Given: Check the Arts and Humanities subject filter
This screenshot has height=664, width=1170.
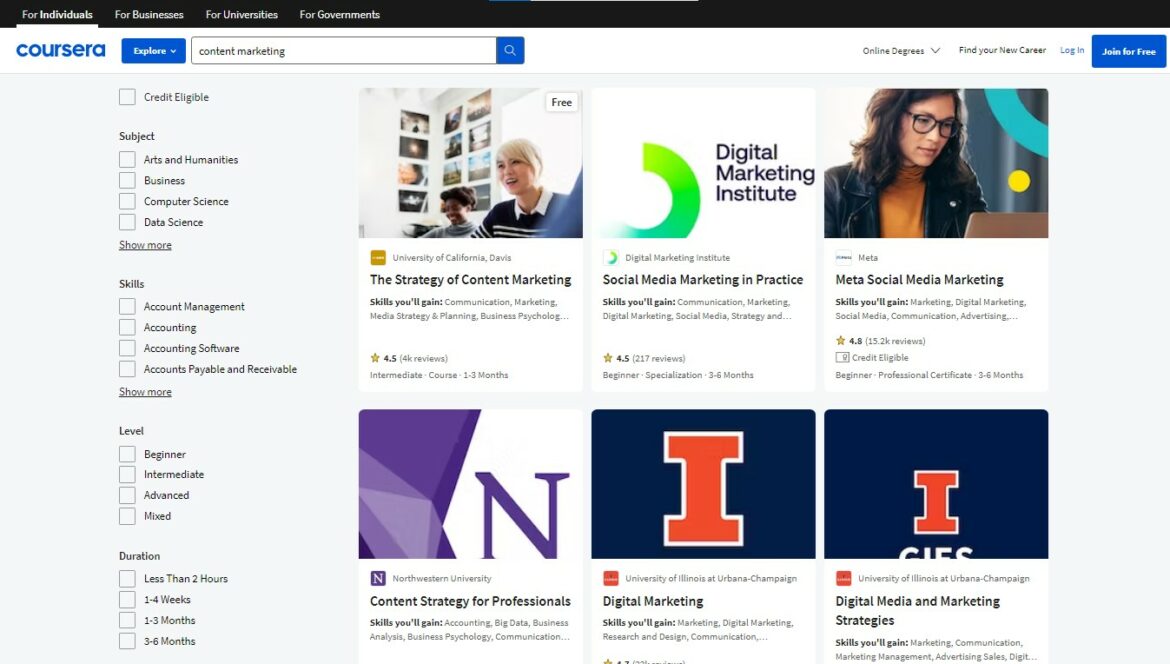Looking at the screenshot, I should coord(128,160).
